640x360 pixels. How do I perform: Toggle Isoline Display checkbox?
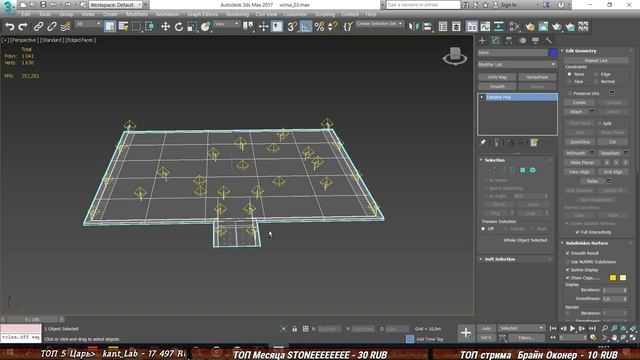click(x=567, y=270)
